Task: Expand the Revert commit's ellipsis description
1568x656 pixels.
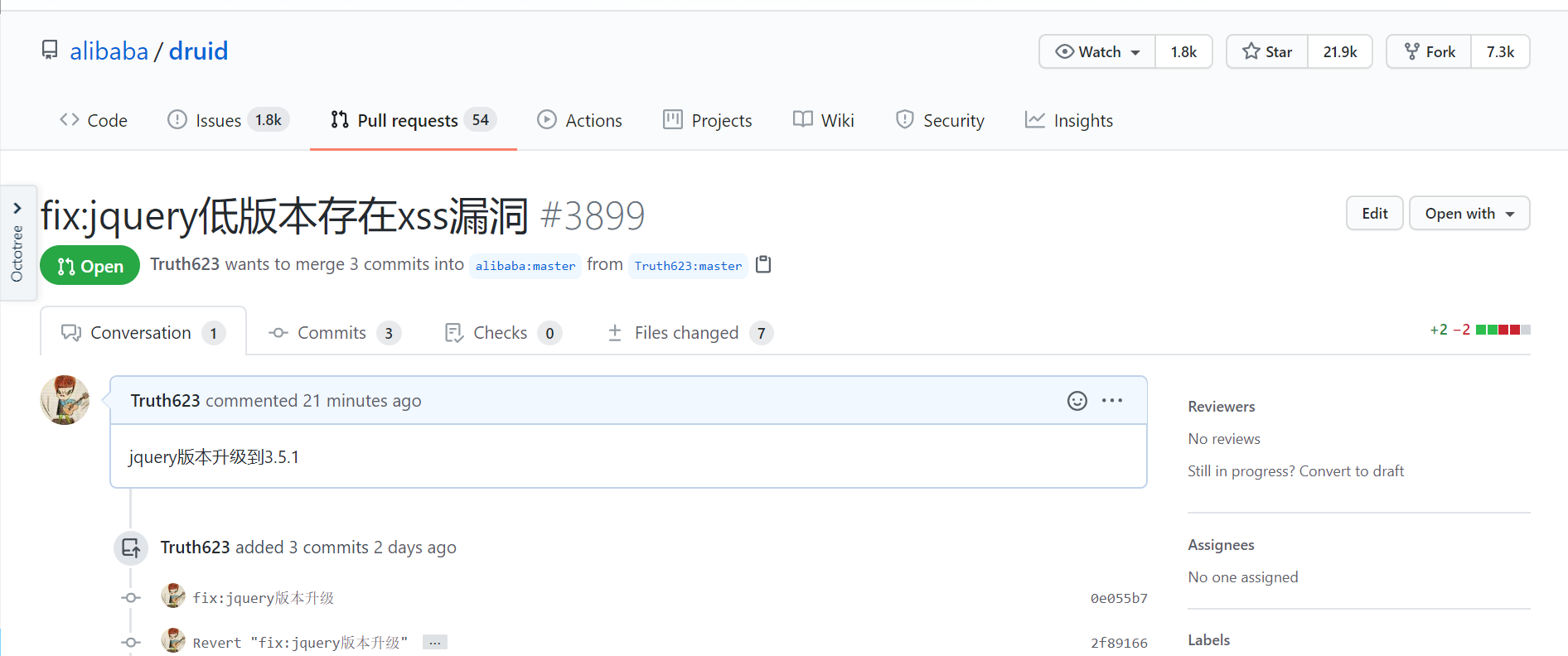Action: [435, 642]
